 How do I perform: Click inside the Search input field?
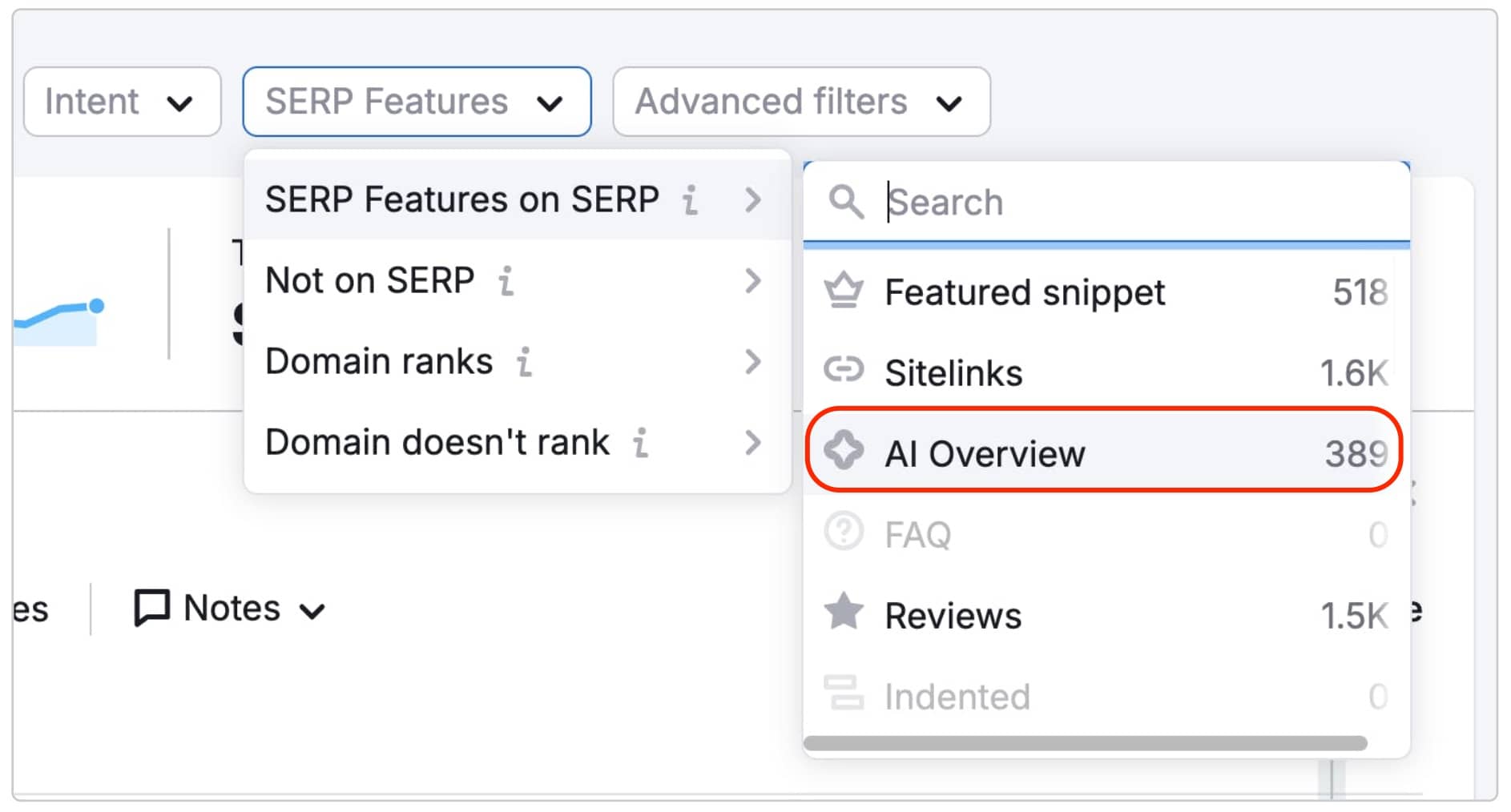pos(1042,202)
